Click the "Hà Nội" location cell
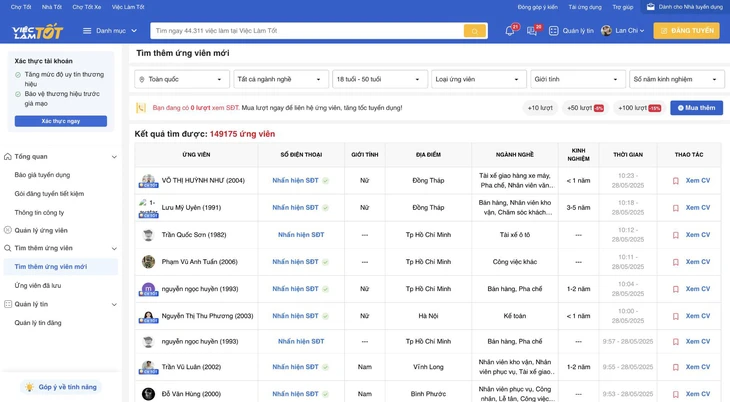 tap(428, 316)
